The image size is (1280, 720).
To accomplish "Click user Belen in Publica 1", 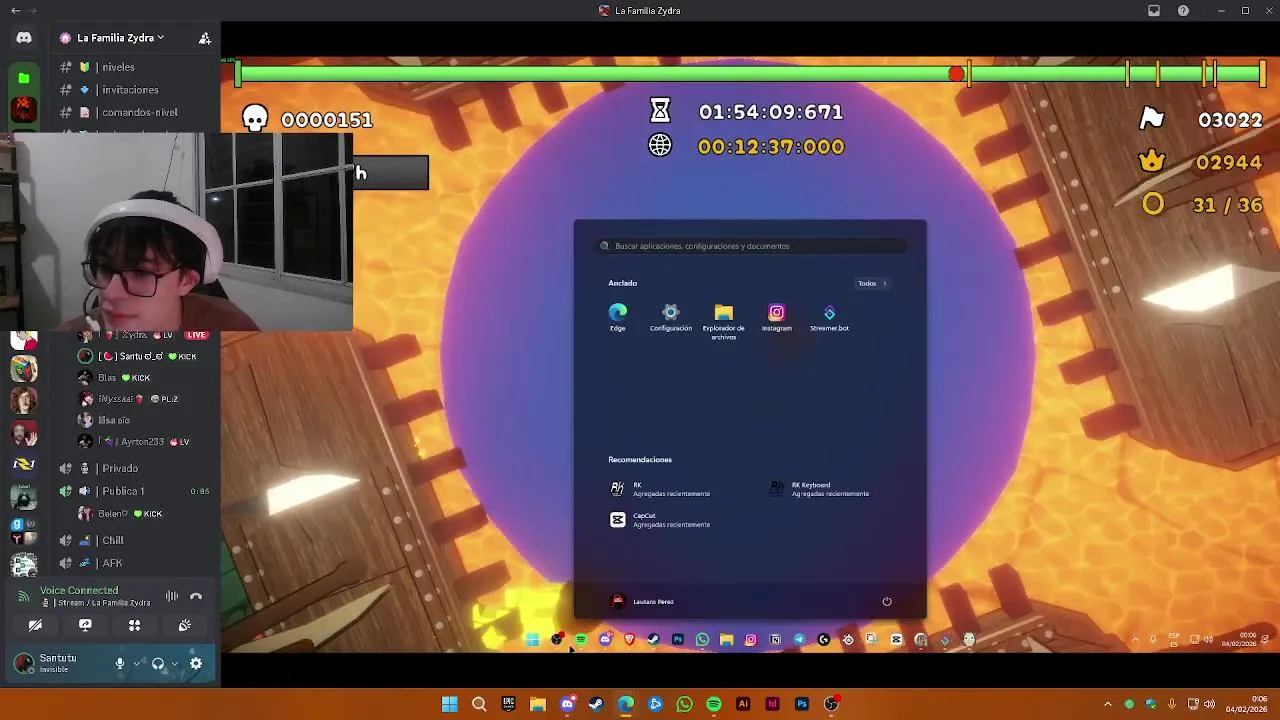I will pos(112,514).
